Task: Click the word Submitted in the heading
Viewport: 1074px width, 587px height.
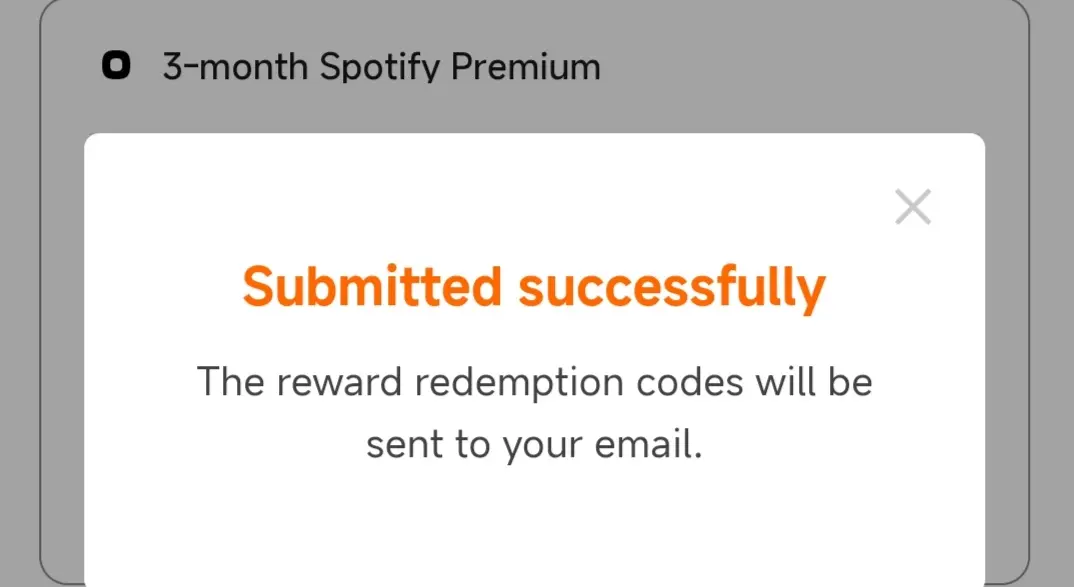Action: click(x=373, y=286)
